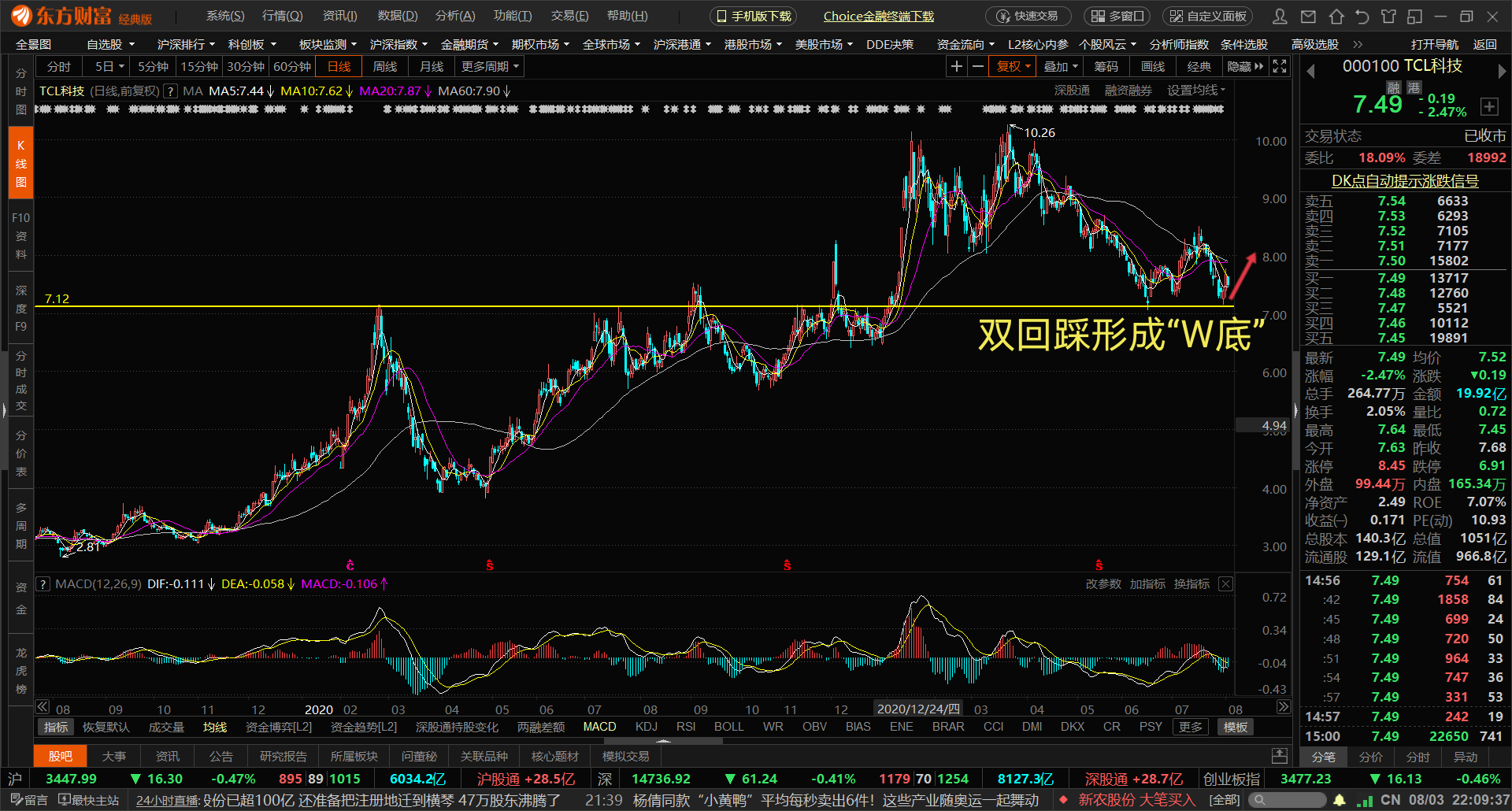Viewport: 1512px width, 811px height.
Task: Expand 资金流向 dropdown
Action: click(965, 45)
